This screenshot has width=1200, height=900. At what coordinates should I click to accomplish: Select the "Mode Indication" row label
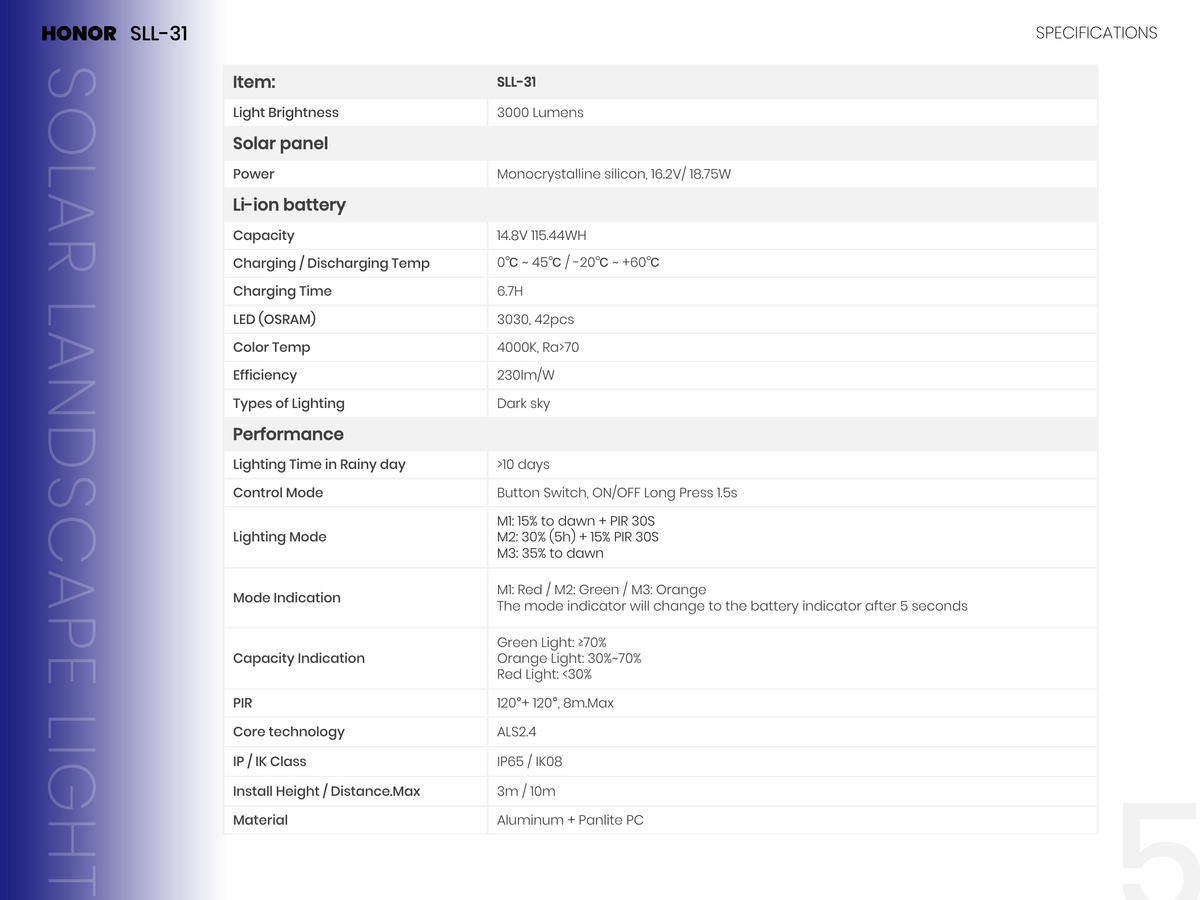pos(287,598)
